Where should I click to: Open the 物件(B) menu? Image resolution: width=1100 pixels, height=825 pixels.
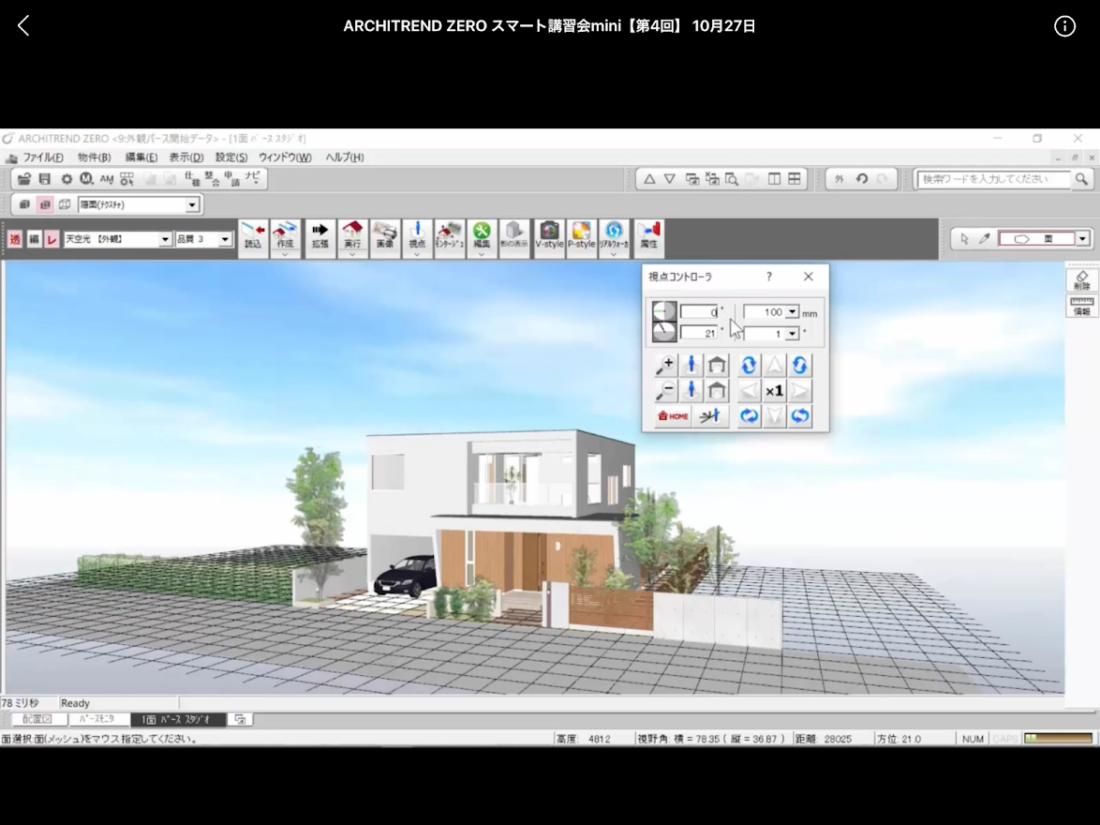[94, 157]
